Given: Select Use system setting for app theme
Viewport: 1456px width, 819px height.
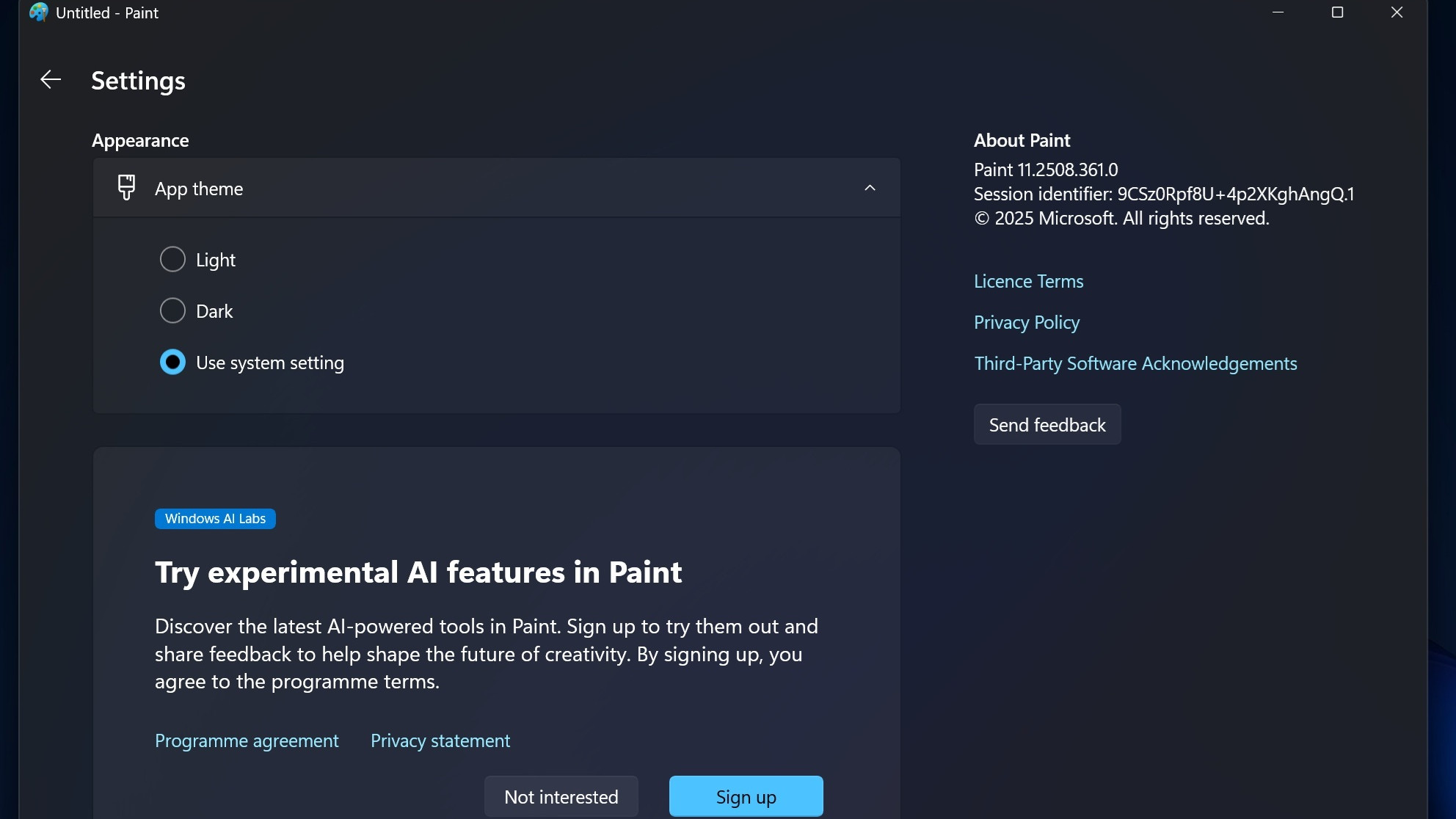Looking at the screenshot, I should click(x=172, y=362).
